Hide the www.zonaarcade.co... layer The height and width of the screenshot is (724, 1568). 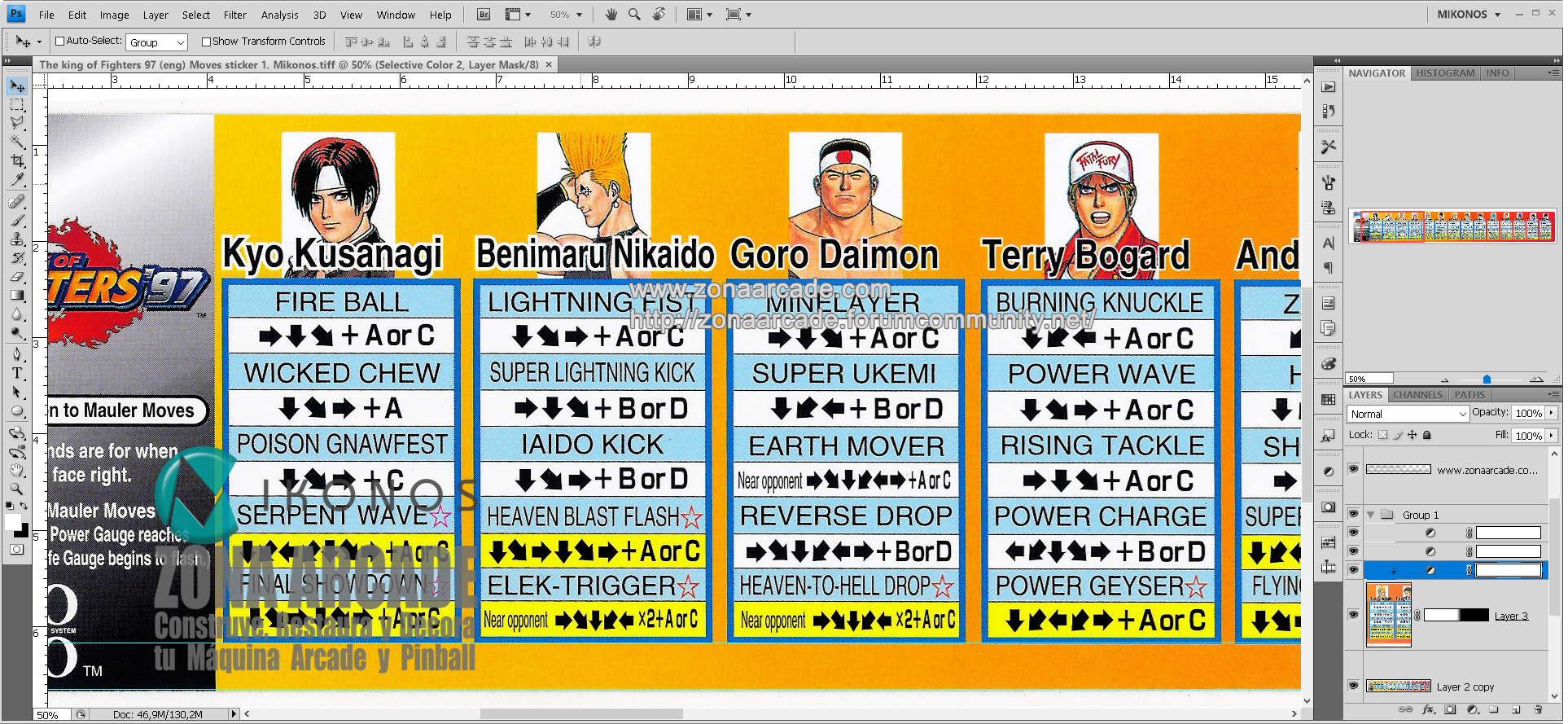(1353, 469)
